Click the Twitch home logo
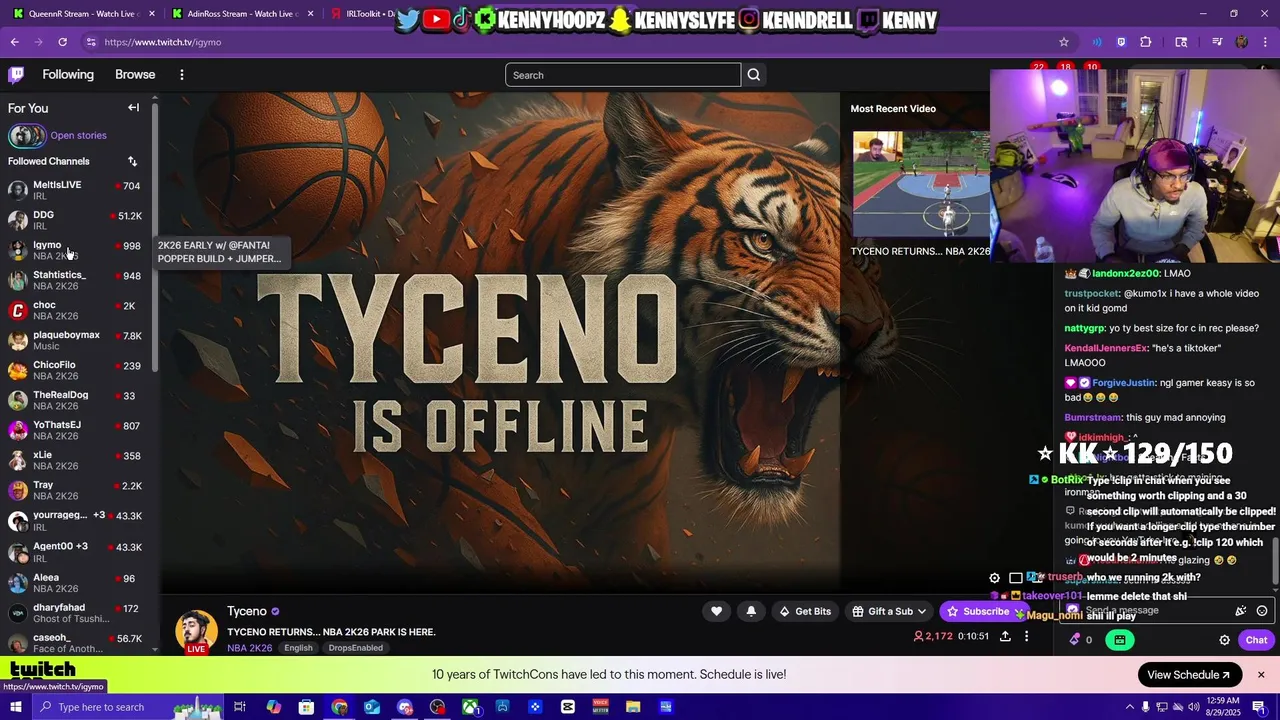Viewport: 1280px width, 720px height. pyautogui.click(x=16, y=75)
